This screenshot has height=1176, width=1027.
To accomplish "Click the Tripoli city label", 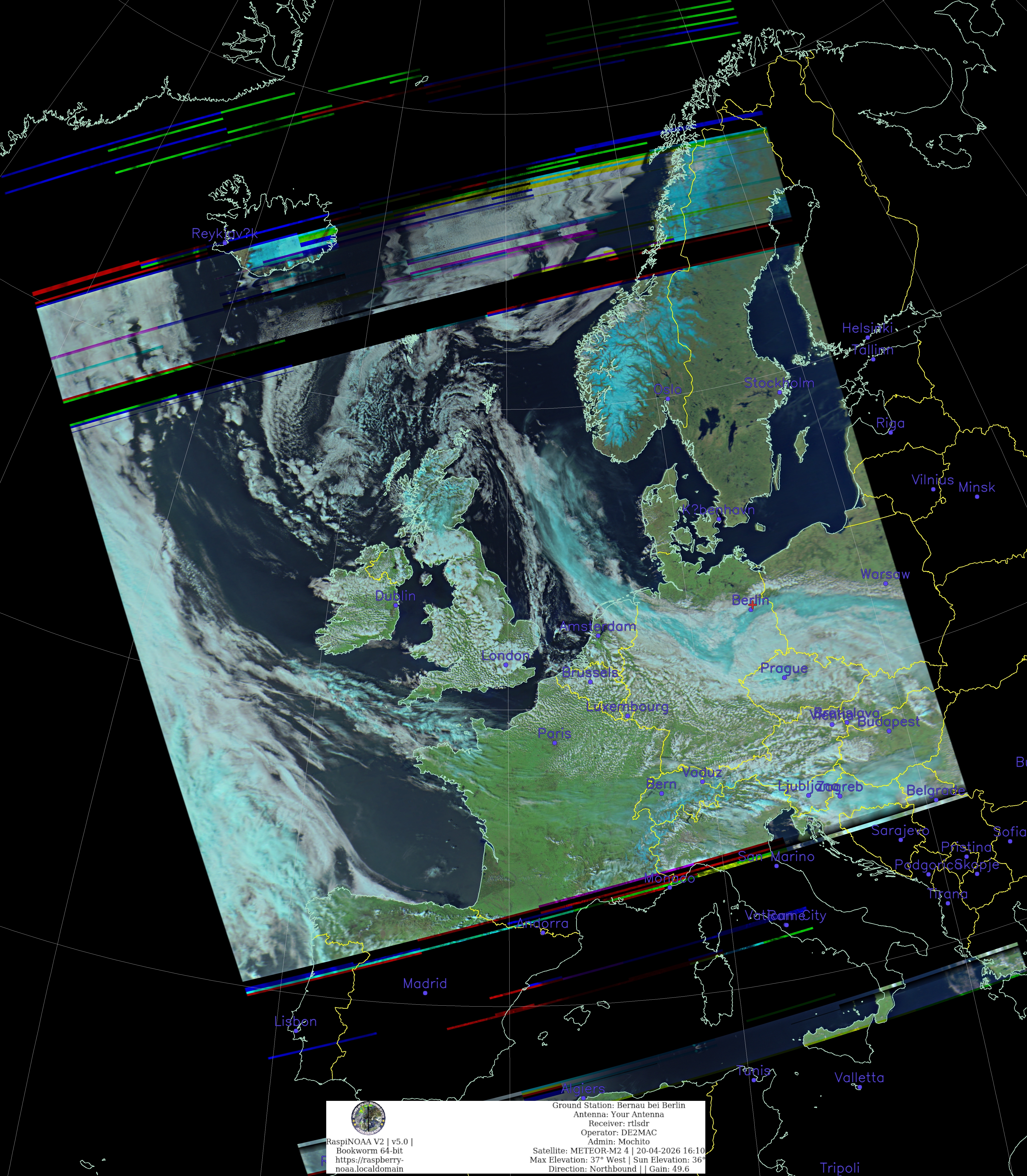I will (x=840, y=1167).
